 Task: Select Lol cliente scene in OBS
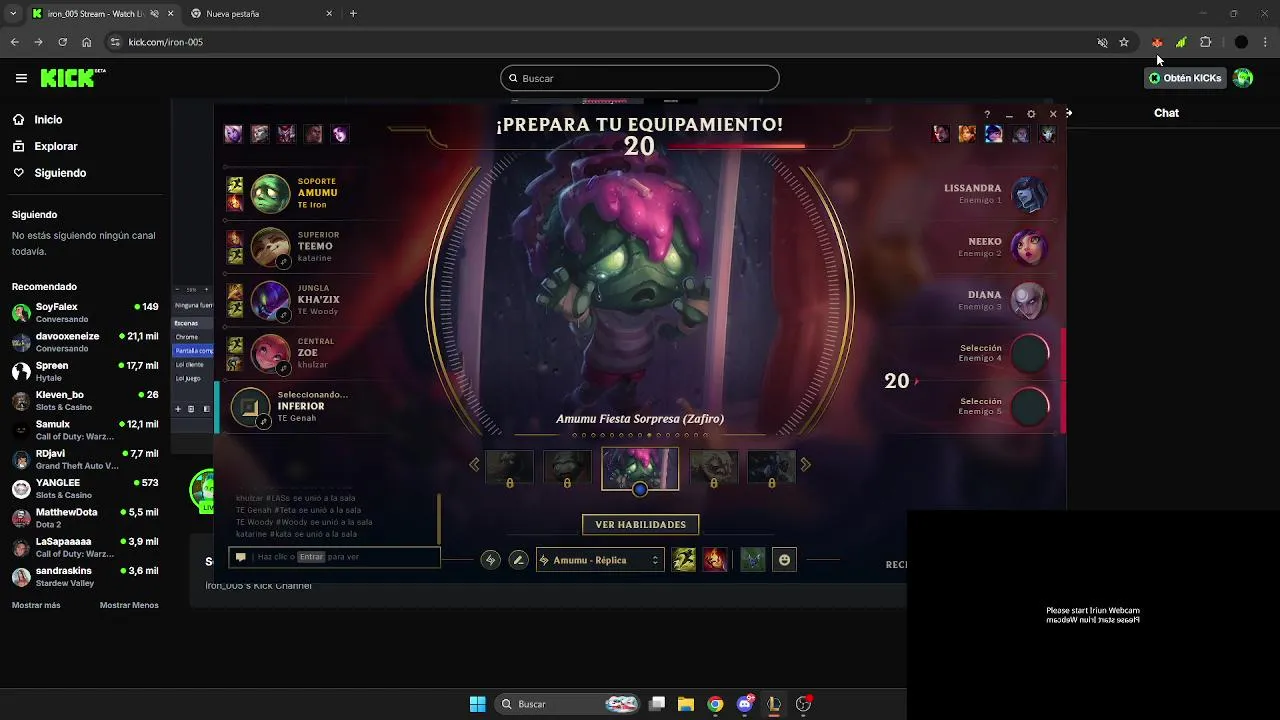point(188,365)
